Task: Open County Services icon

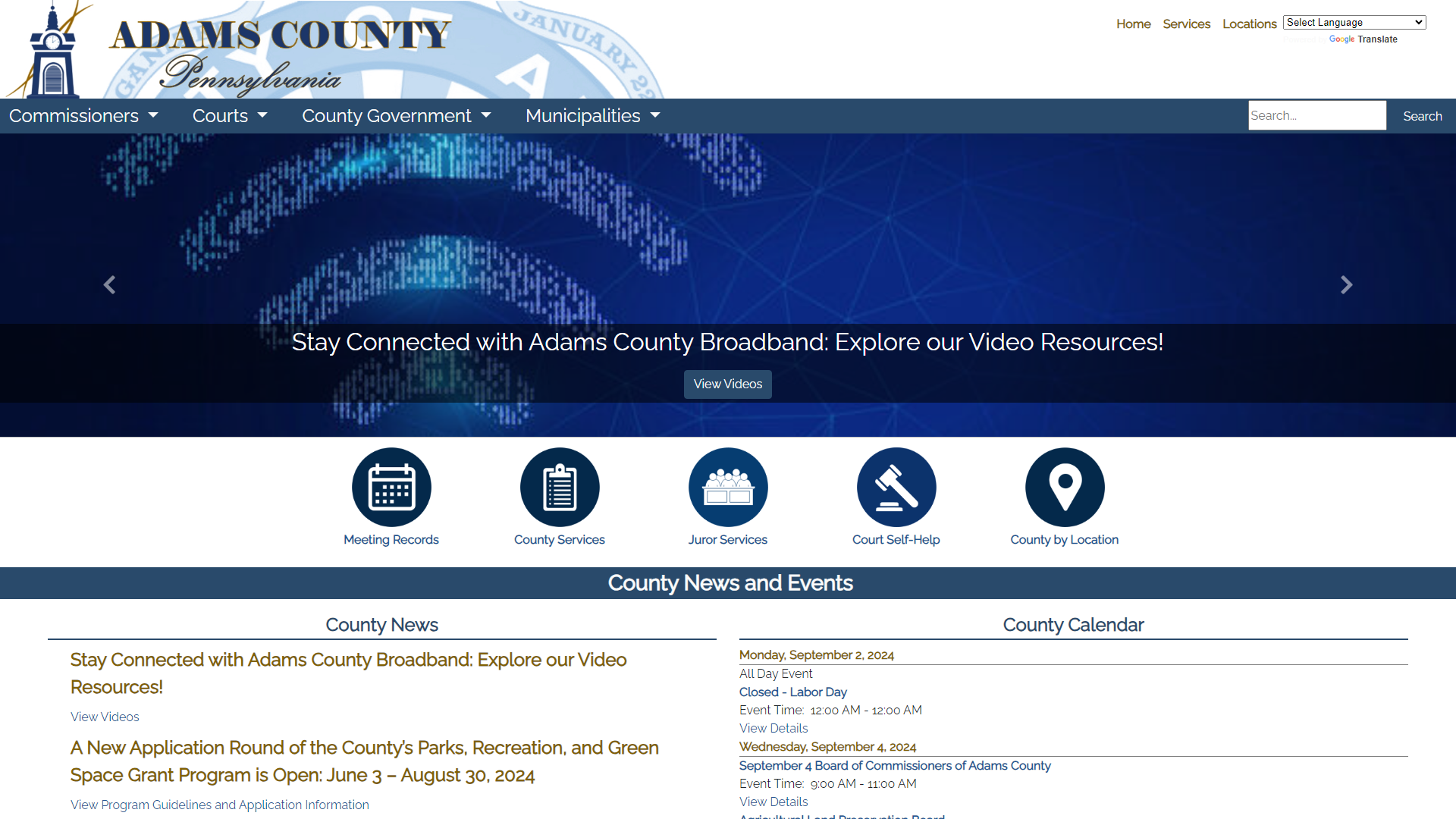Action: pos(559,487)
